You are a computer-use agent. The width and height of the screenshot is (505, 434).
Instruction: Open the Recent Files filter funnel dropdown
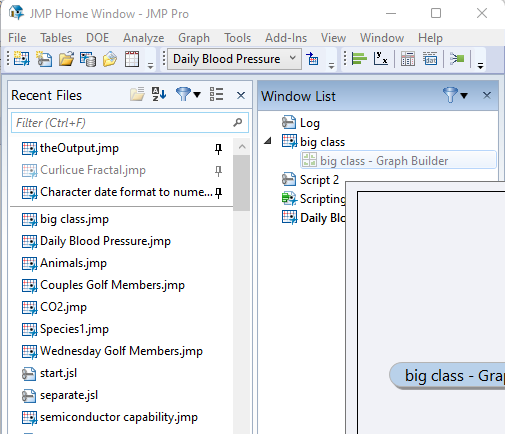pyautogui.click(x=188, y=95)
